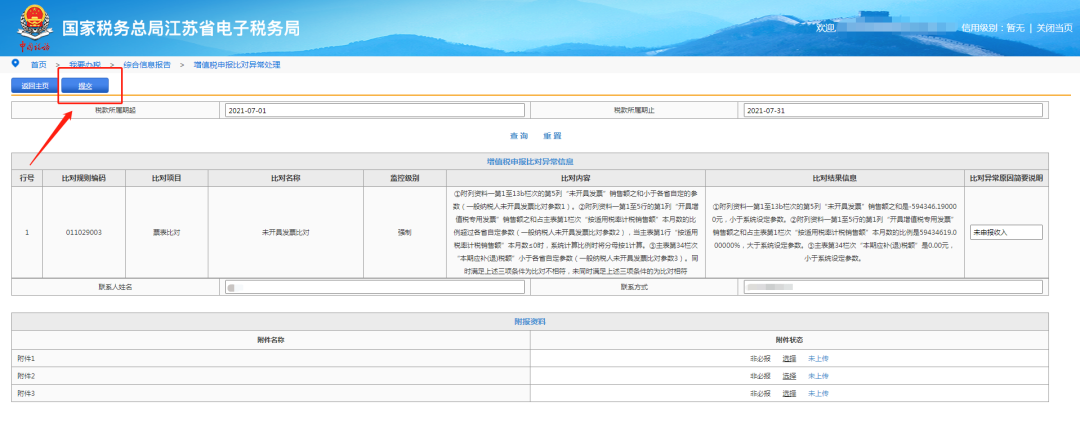Click the 未开具发票比对 cell

point(286,233)
